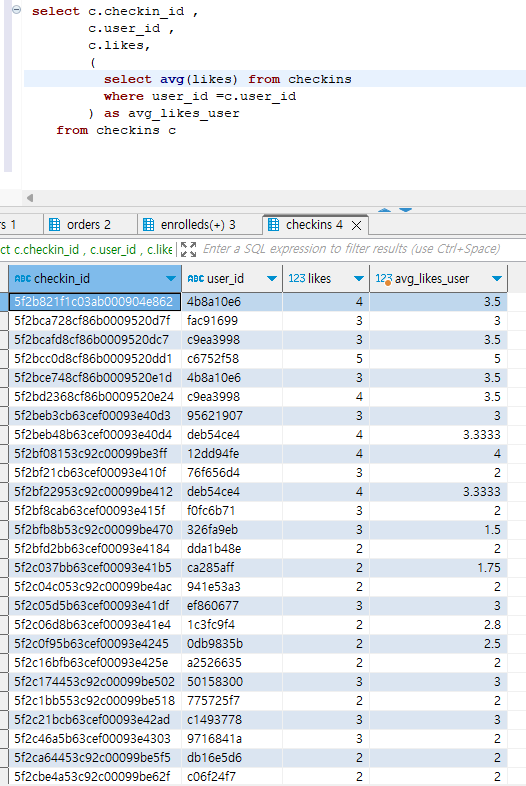Viewport: 526px width, 786px height.
Task: Open checkin_id column filter dropdown
Action: [x=170, y=279]
